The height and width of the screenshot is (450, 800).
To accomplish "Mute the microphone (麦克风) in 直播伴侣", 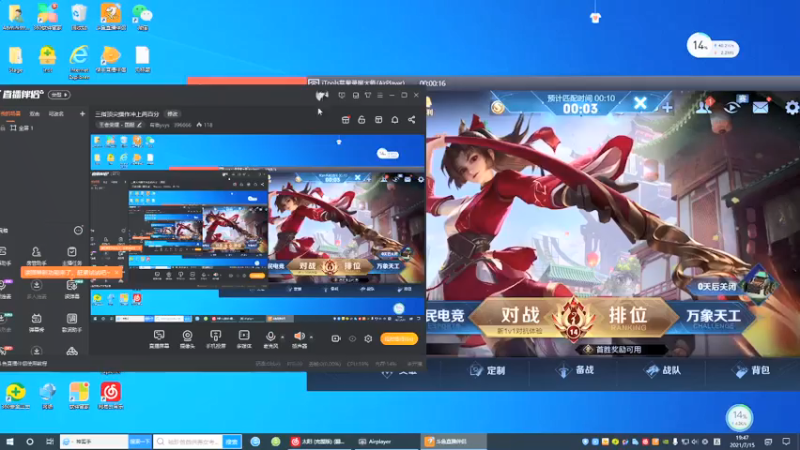I will point(270,339).
